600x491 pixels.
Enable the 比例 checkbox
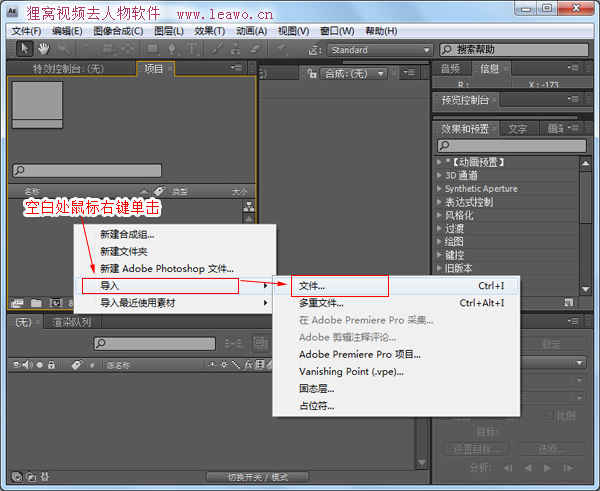pos(549,415)
